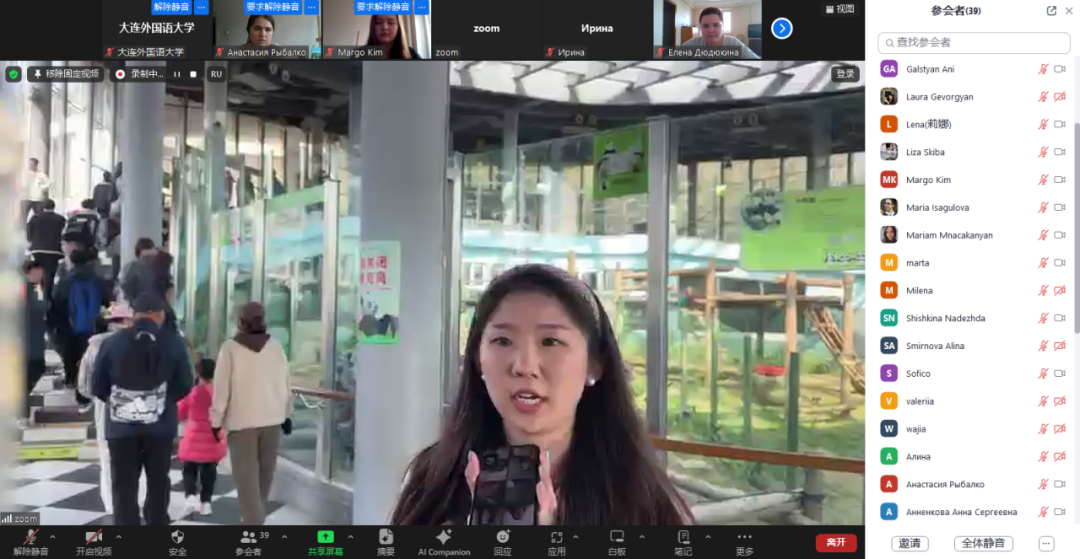Screen dimensions: 1080x559
Task: Open the 参会者 participants tab in toolbar
Action: pos(247,540)
